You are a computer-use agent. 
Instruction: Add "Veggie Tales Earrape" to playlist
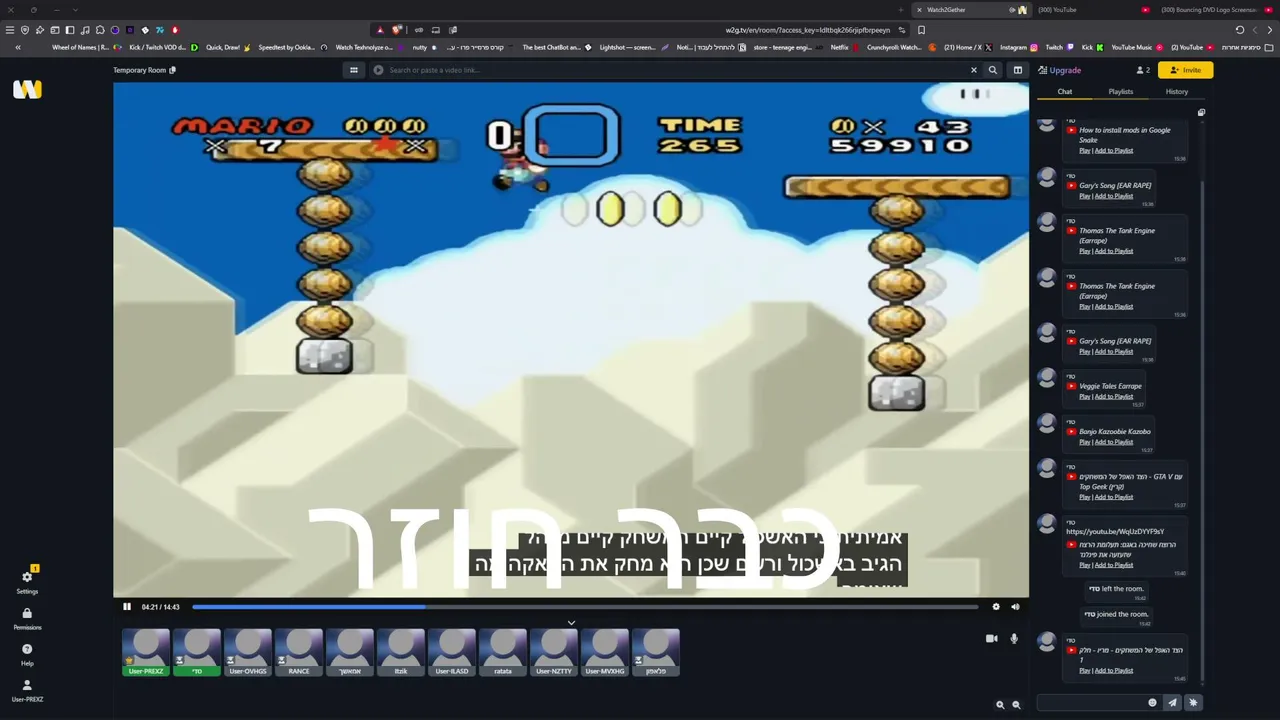(x=1114, y=397)
